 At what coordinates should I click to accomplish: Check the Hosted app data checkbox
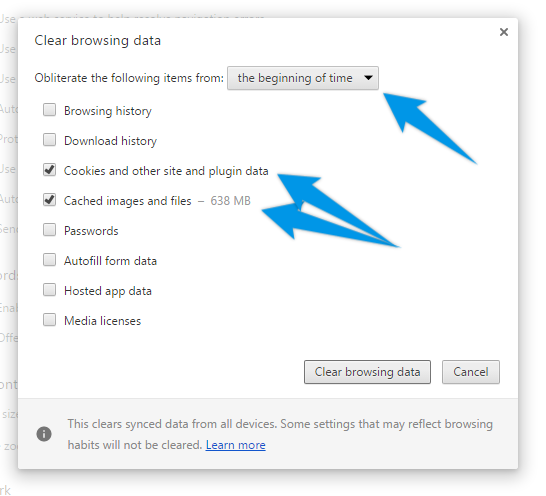point(49,289)
